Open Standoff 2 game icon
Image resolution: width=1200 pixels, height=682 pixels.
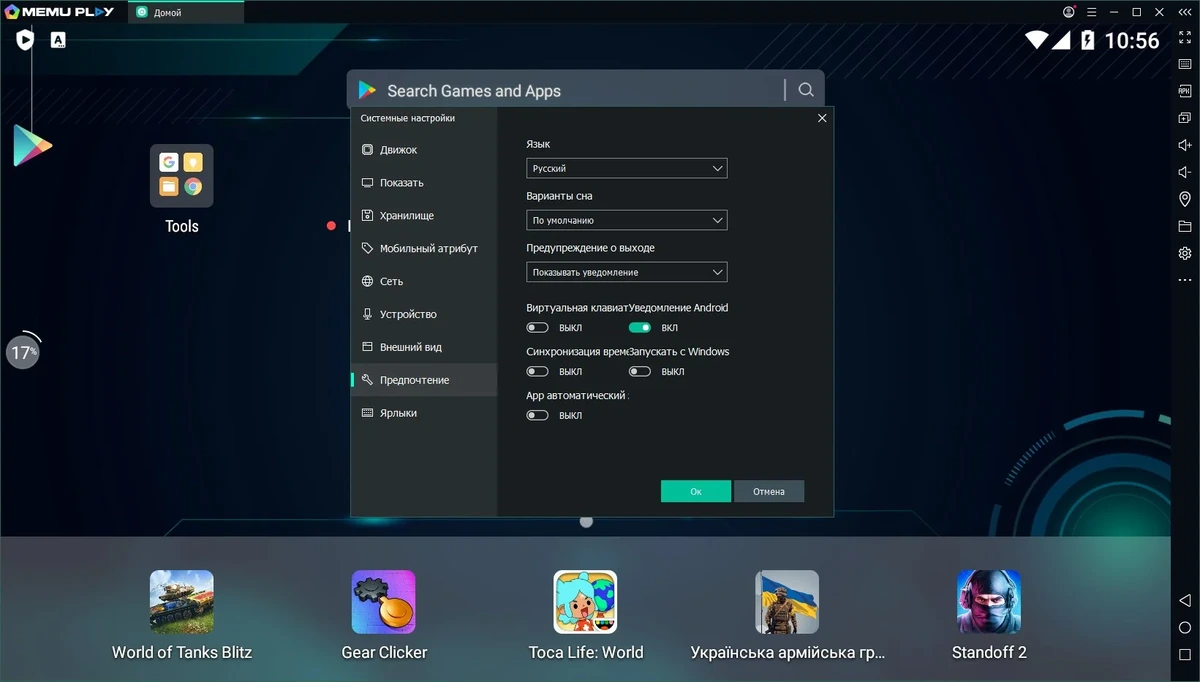988,602
